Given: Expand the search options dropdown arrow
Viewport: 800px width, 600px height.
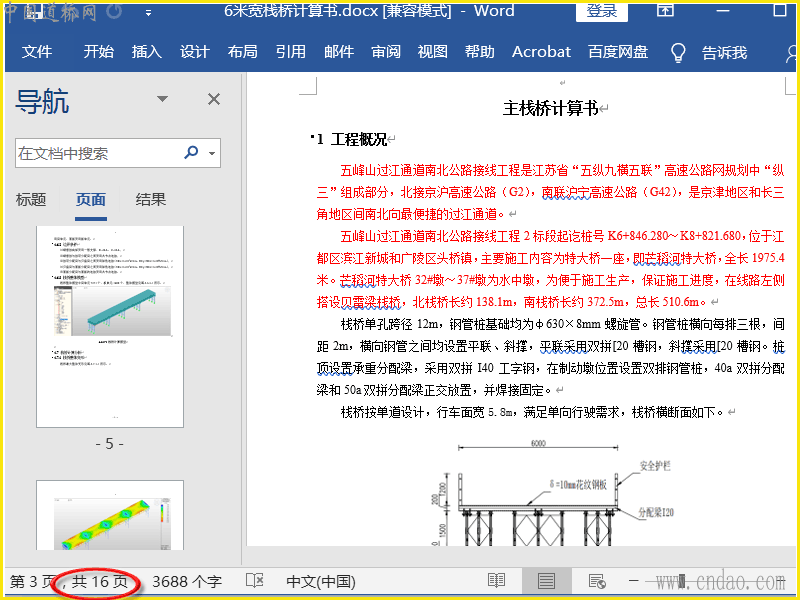Looking at the screenshot, I should click(x=212, y=153).
